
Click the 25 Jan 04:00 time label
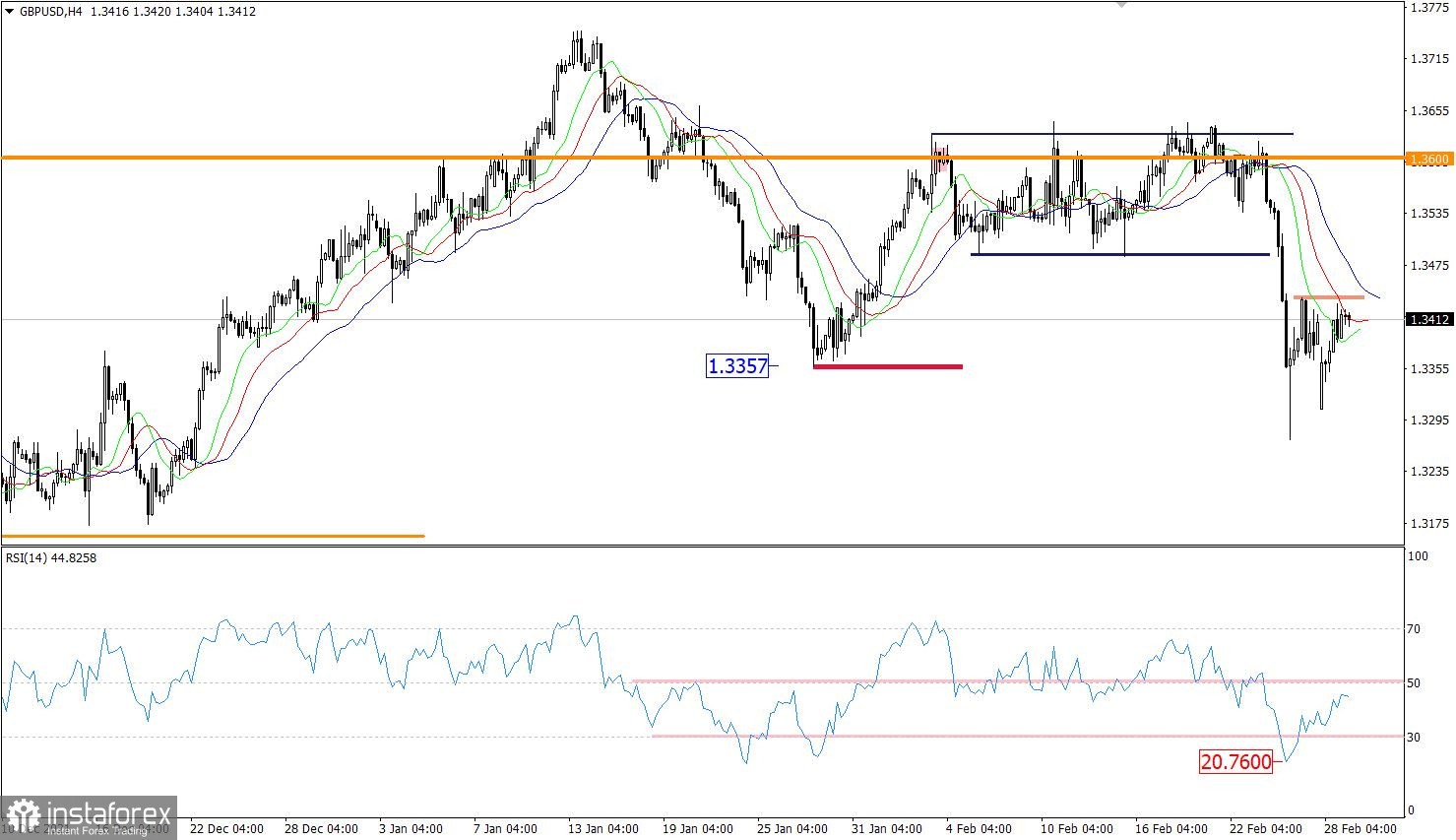tap(791, 828)
